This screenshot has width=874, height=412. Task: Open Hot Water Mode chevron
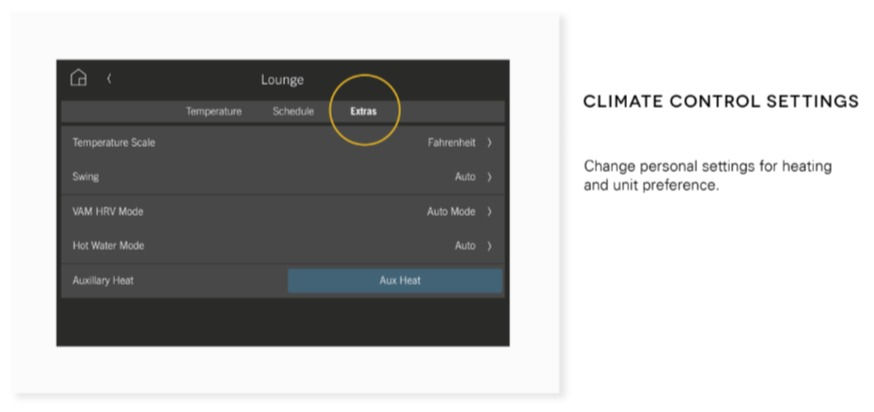[489, 246]
